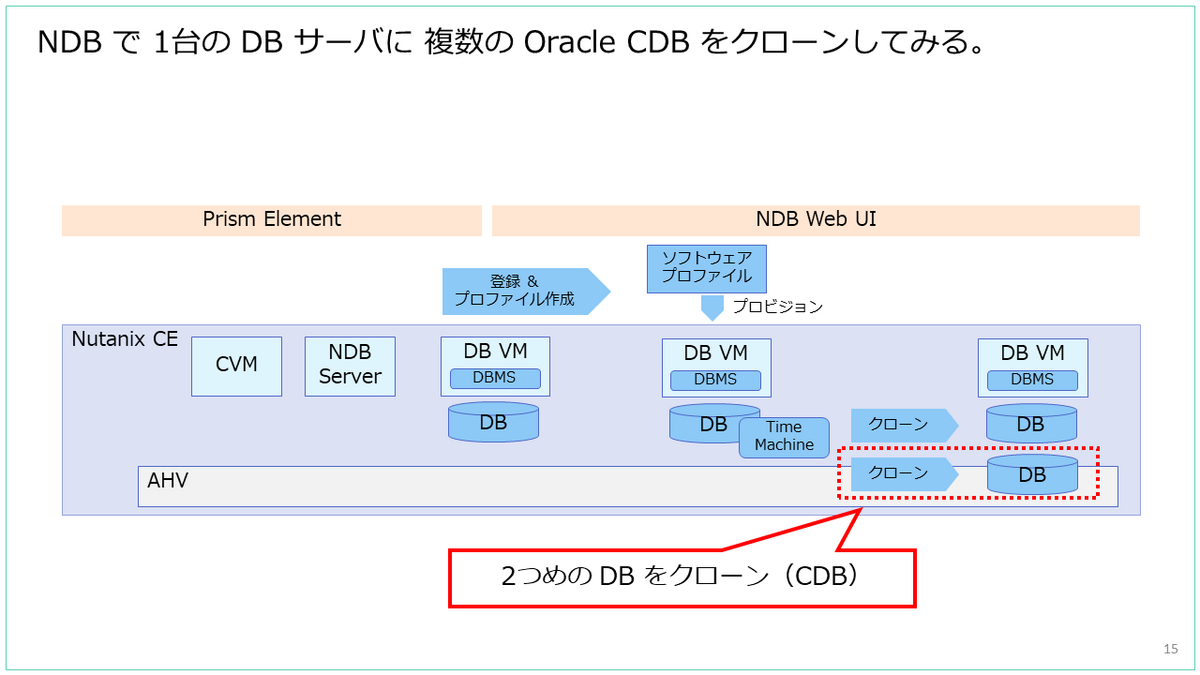Select the 'クローン' arrow inside the red dotted box

click(x=905, y=473)
